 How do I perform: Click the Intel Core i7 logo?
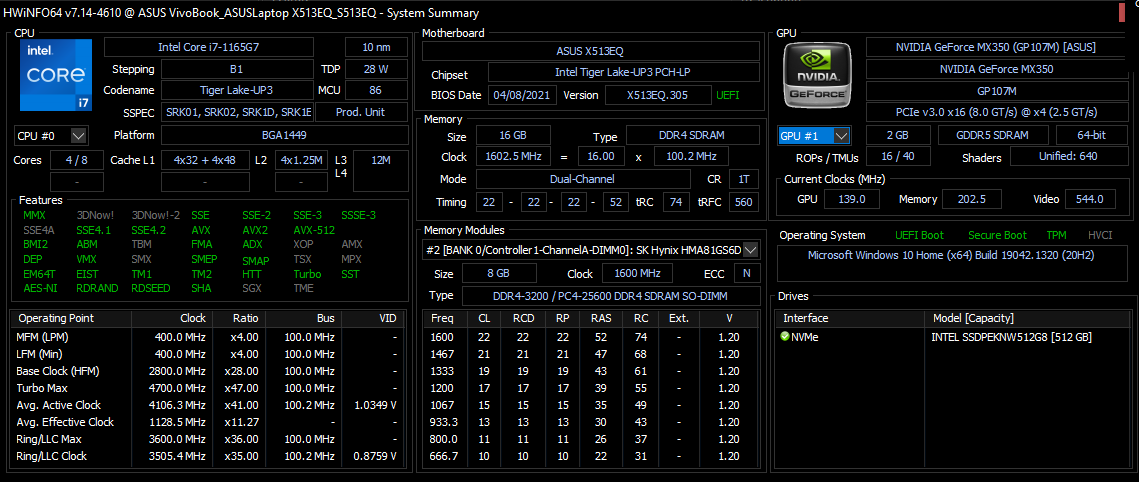pos(56,75)
